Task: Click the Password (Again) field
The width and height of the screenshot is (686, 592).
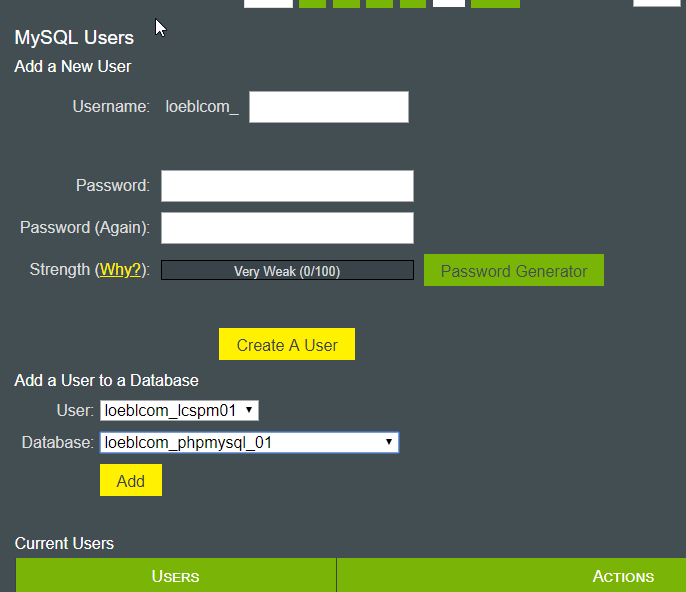Action: (287, 228)
